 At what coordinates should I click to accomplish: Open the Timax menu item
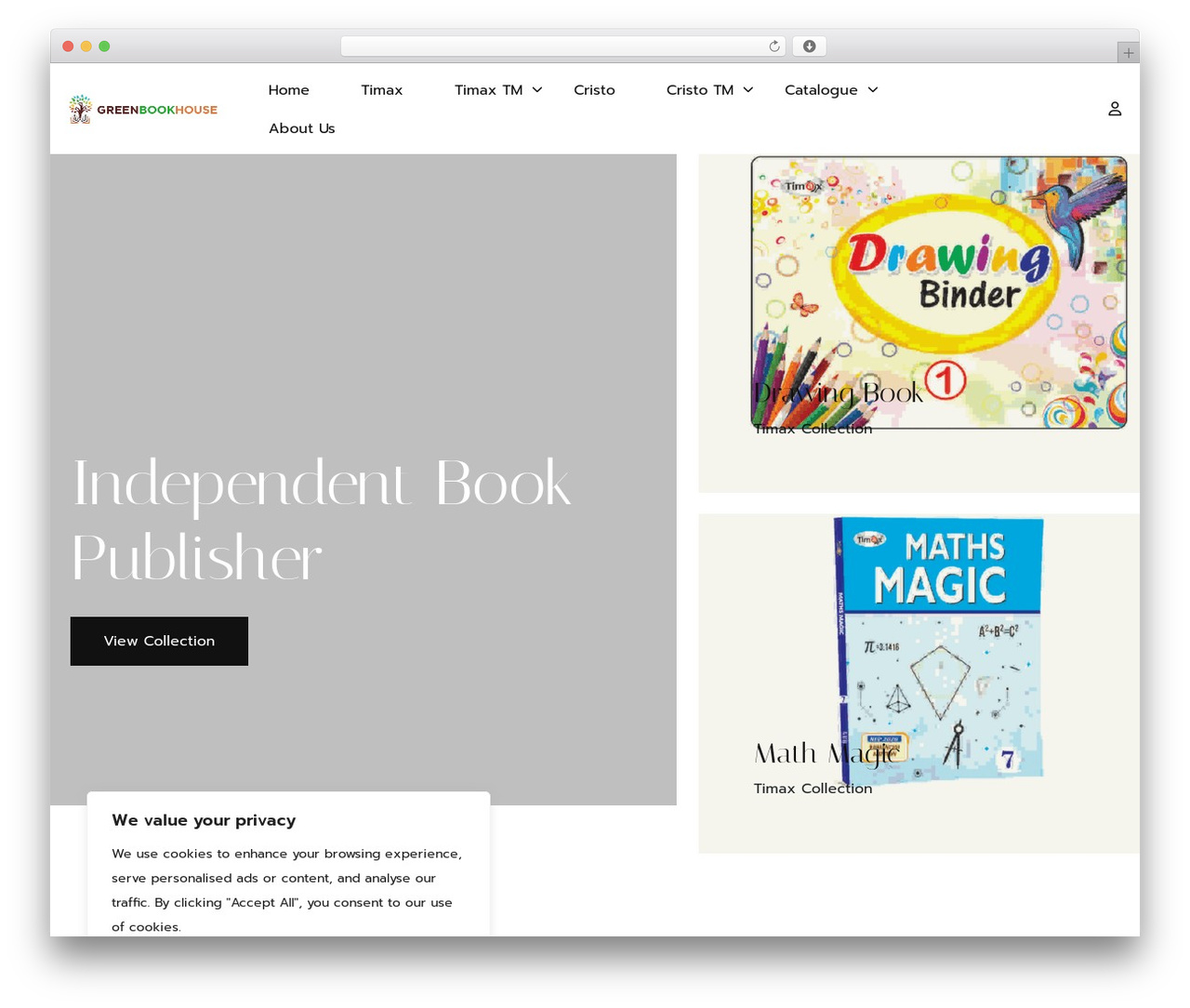coord(382,90)
